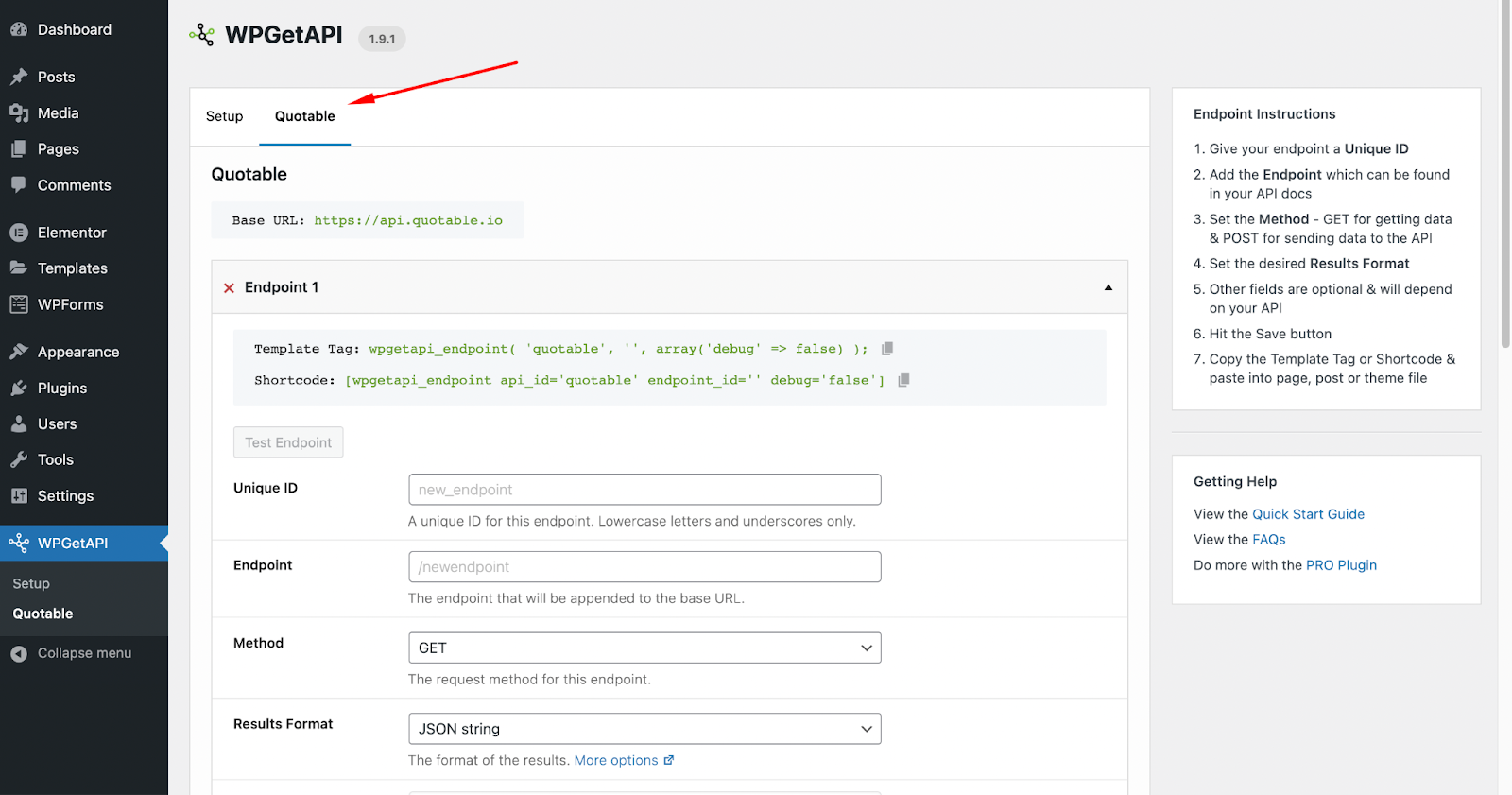The width and height of the screenshot is (1512, 795).
Task: Open the WPForms admin menu item
Action: pyautogui.click(x=71, y=304)
